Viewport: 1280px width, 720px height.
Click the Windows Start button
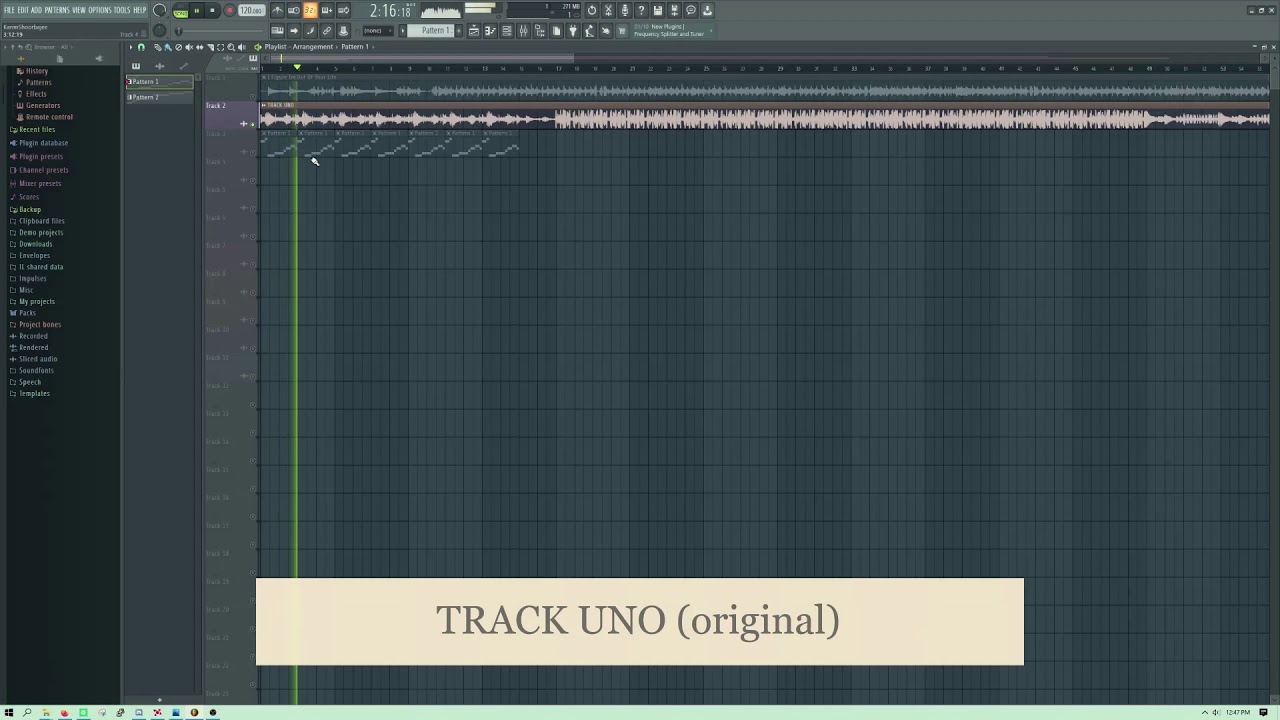click(x=8, y=713)
